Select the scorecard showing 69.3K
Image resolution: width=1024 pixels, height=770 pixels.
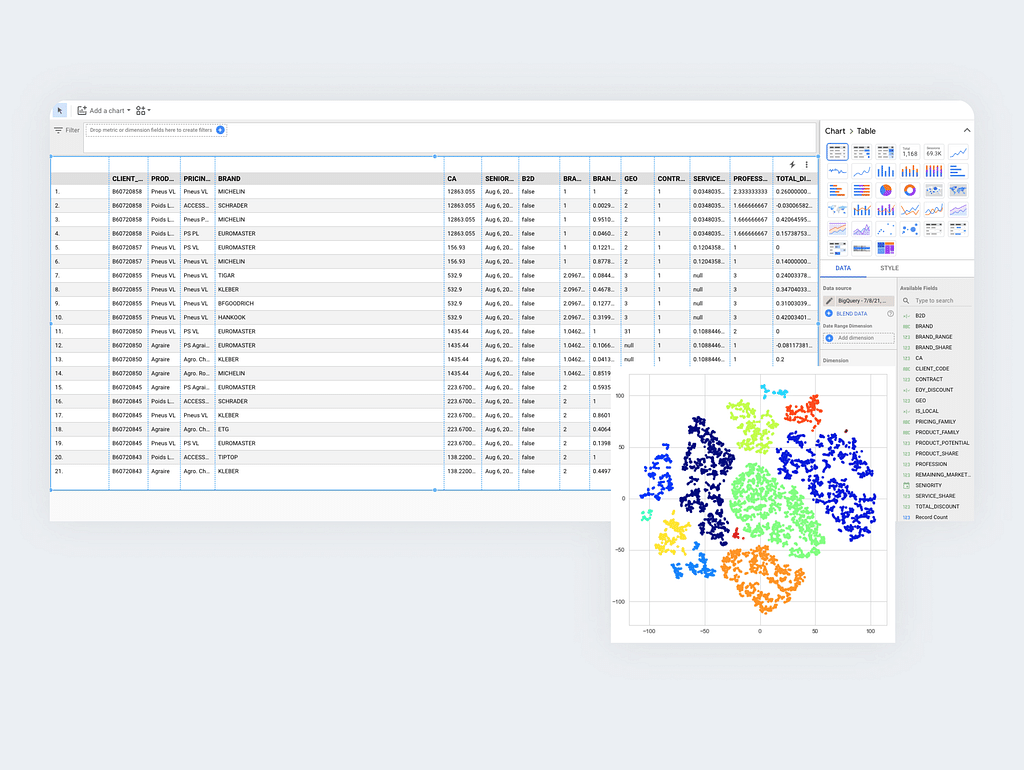click(933, 152)
